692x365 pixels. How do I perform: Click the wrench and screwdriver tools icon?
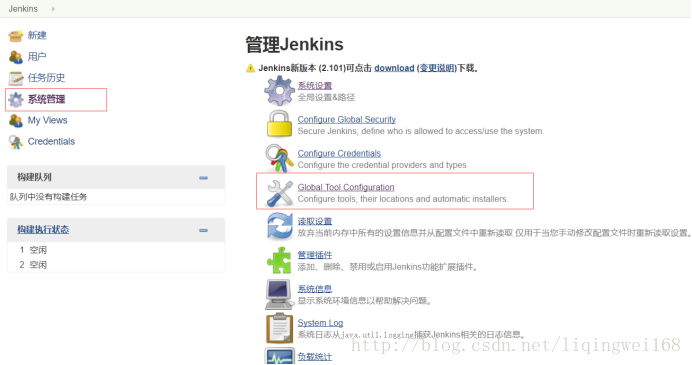pos(279,193)
